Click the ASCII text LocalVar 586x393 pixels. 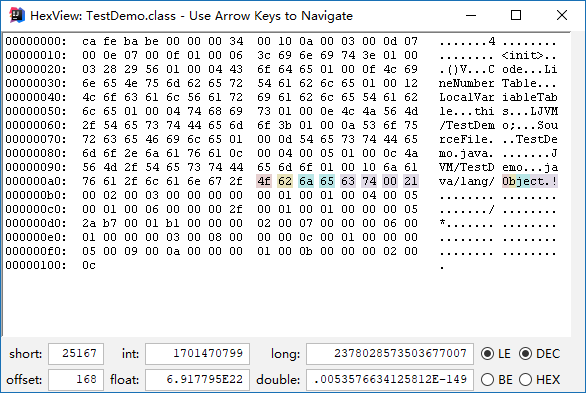[466, 97]
